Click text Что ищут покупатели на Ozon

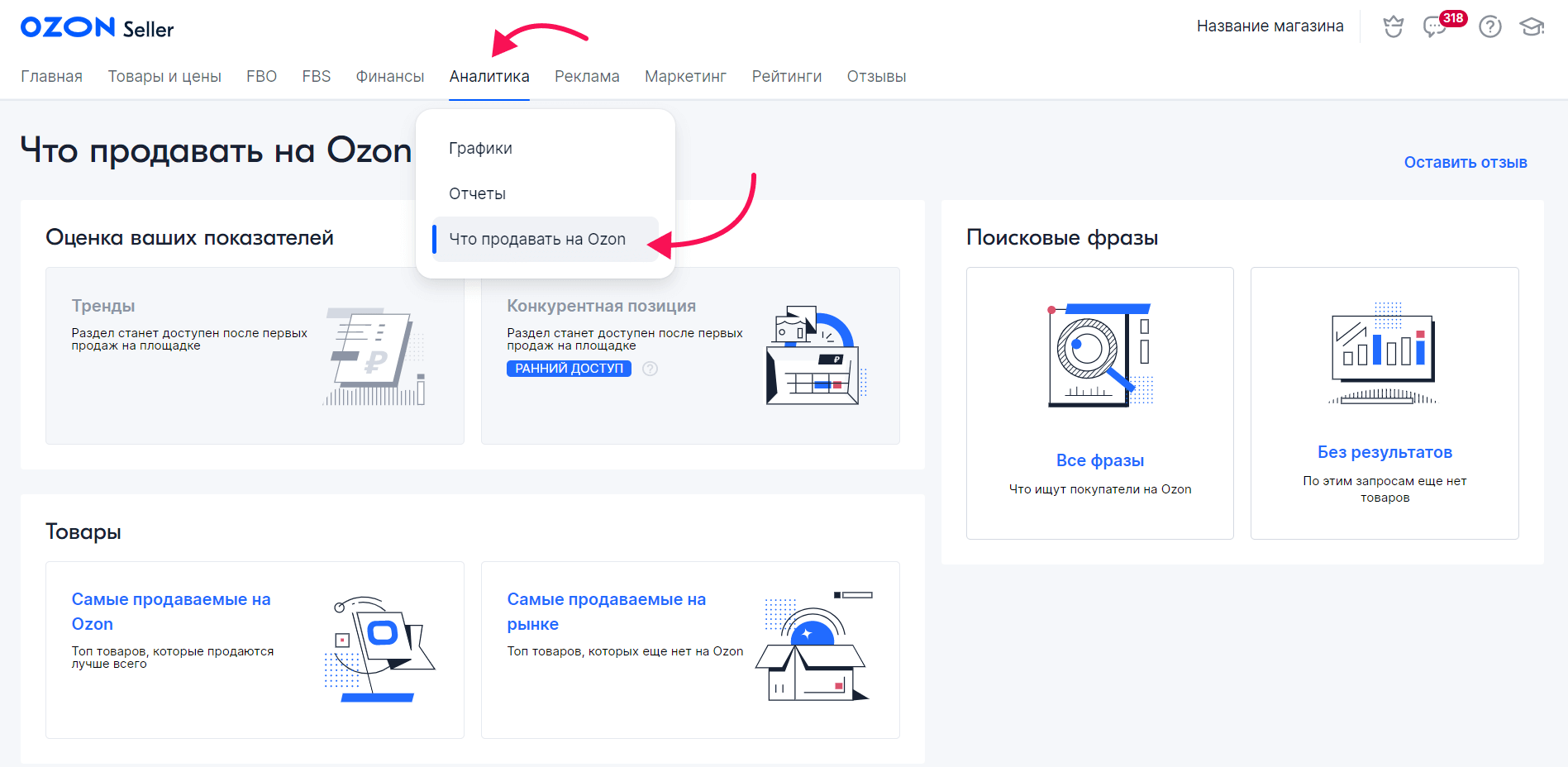pyautogui.click(x=1100, y=489)
